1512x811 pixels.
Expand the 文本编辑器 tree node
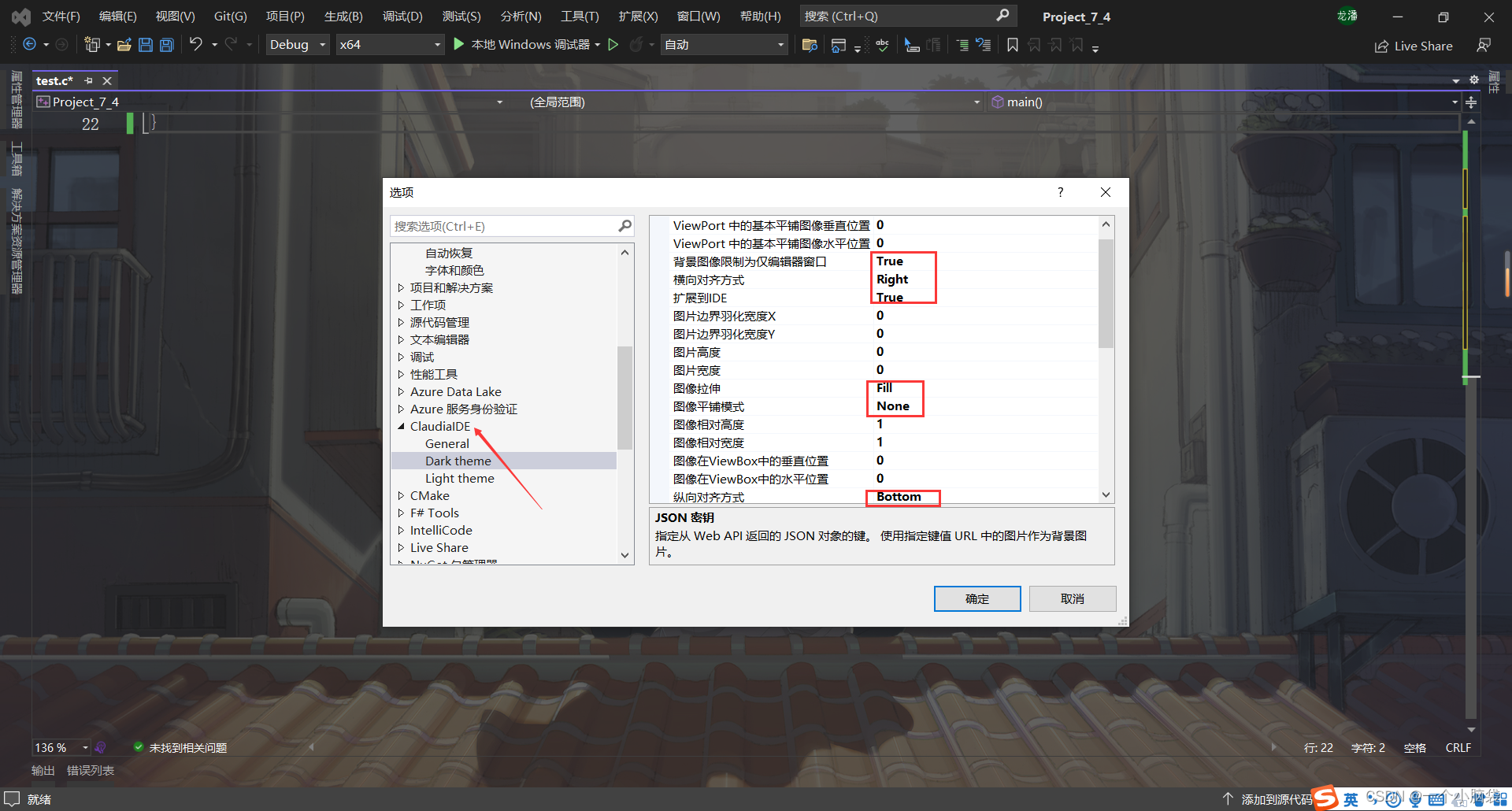[401, 339]
